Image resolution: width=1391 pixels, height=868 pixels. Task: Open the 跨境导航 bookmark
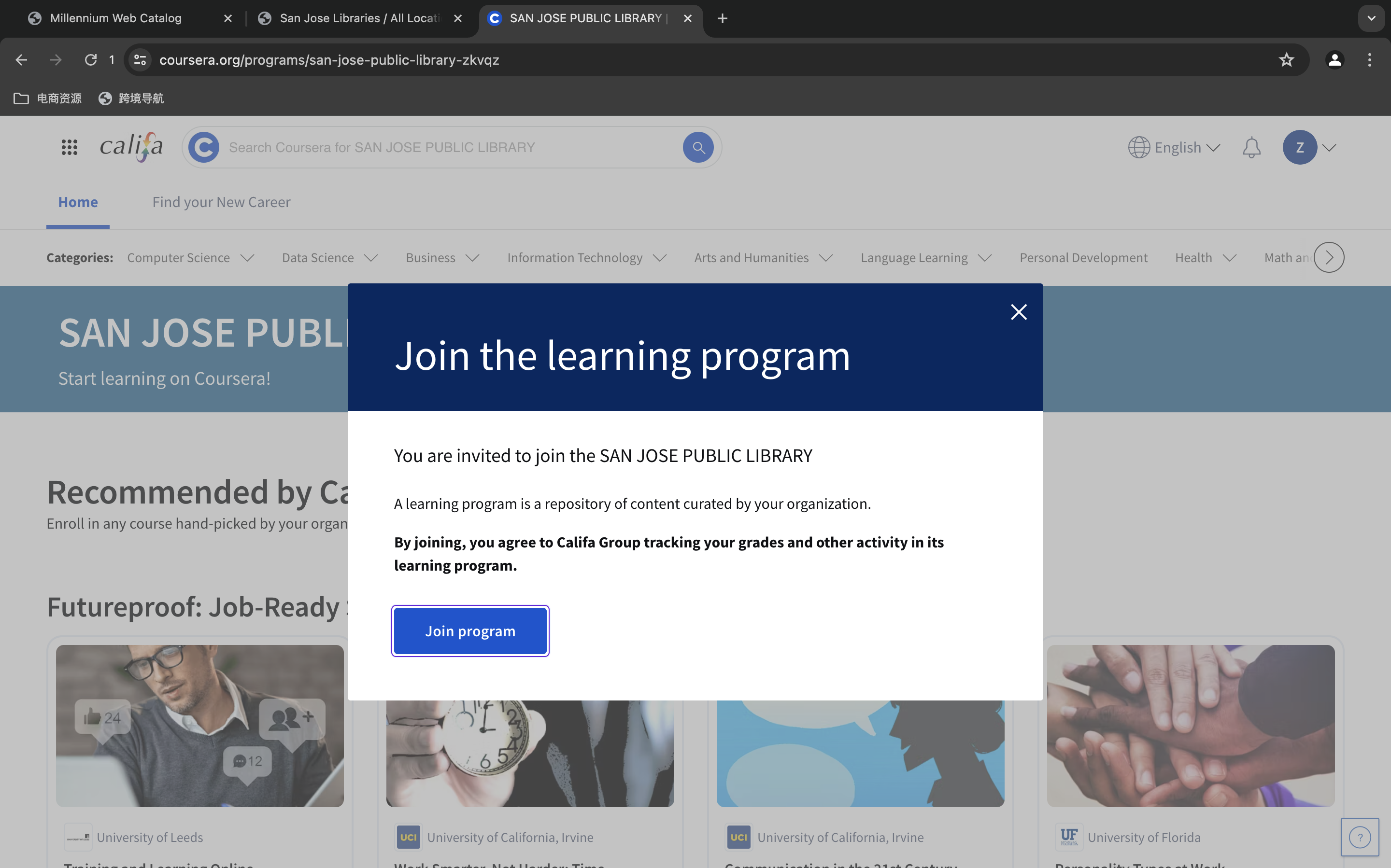[131, 98]
